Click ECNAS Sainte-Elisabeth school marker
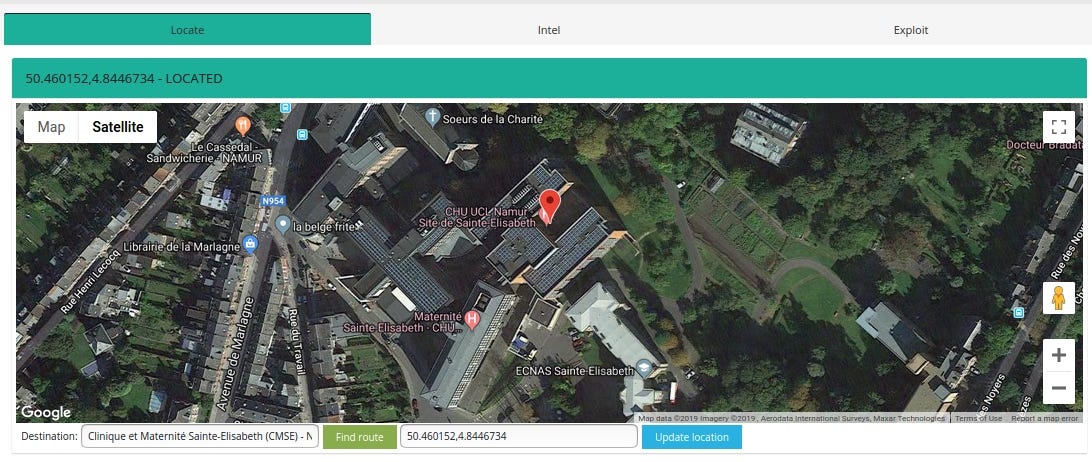The image size is (1092, 462). (x=644, y=368)
